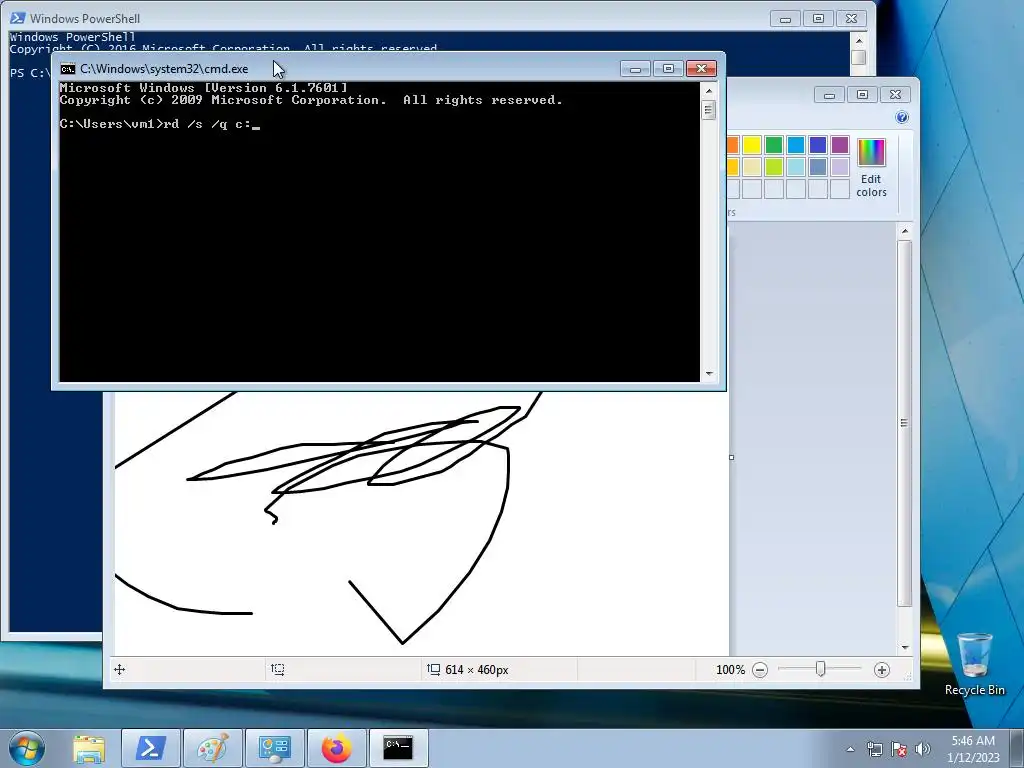Click the cmd.exe window title text
This screenshot has width=1024, height=768.
pos(164,69)
